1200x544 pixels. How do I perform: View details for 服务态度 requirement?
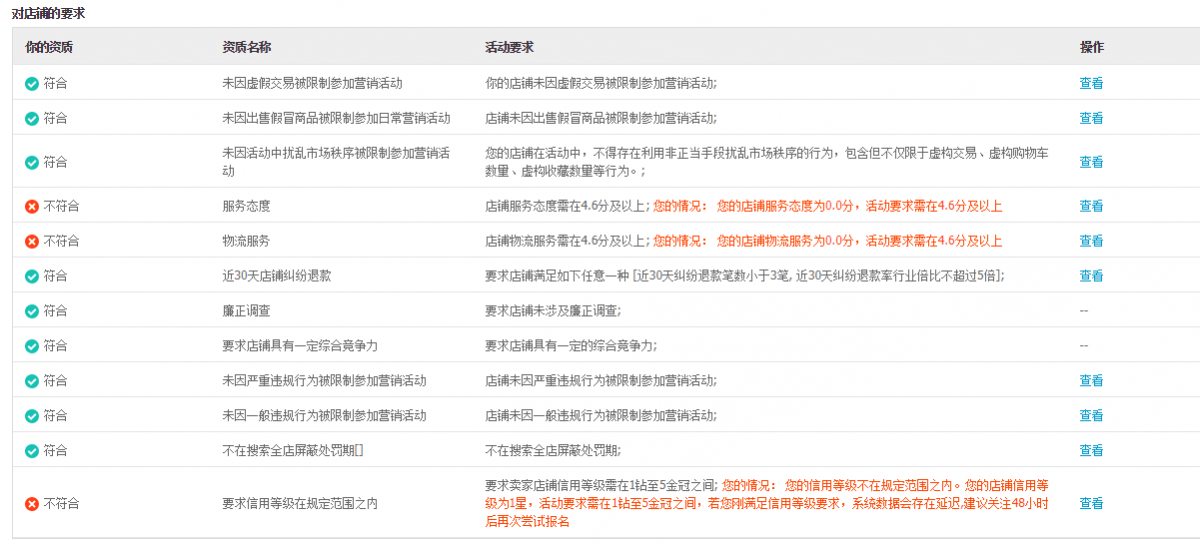(1091, 206)
